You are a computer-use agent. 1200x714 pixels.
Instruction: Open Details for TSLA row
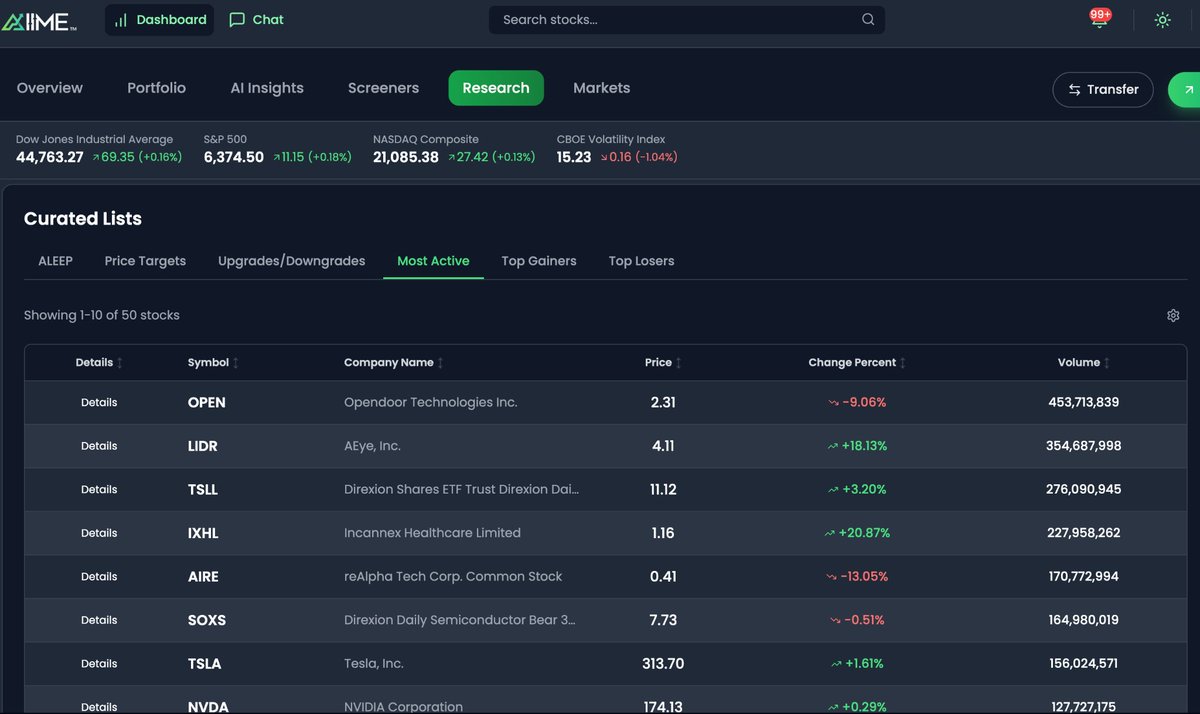pos(99,664)
